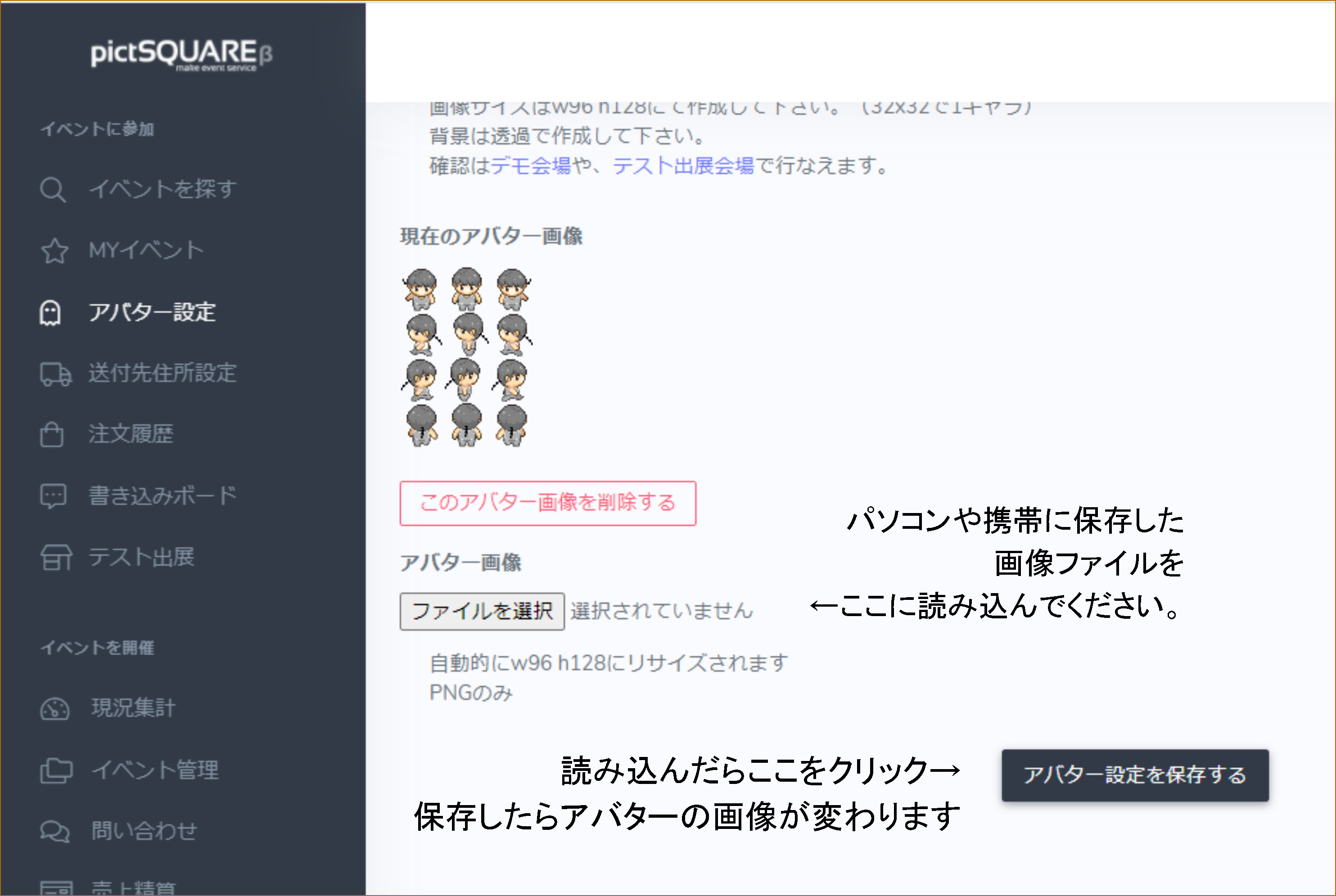
Task: Select MYイベント in the sidebar
Action: pyautogui.click(x=146, y=250)
